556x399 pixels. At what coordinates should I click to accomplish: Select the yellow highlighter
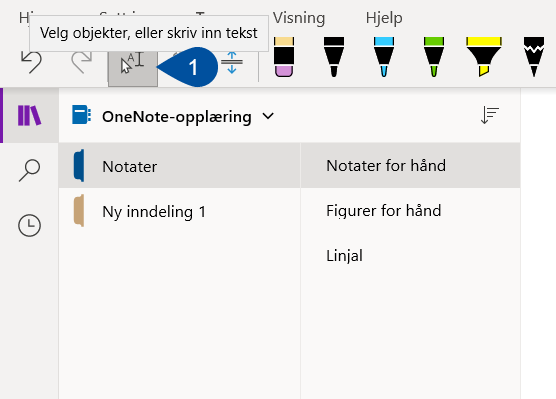tap(484, 57)
